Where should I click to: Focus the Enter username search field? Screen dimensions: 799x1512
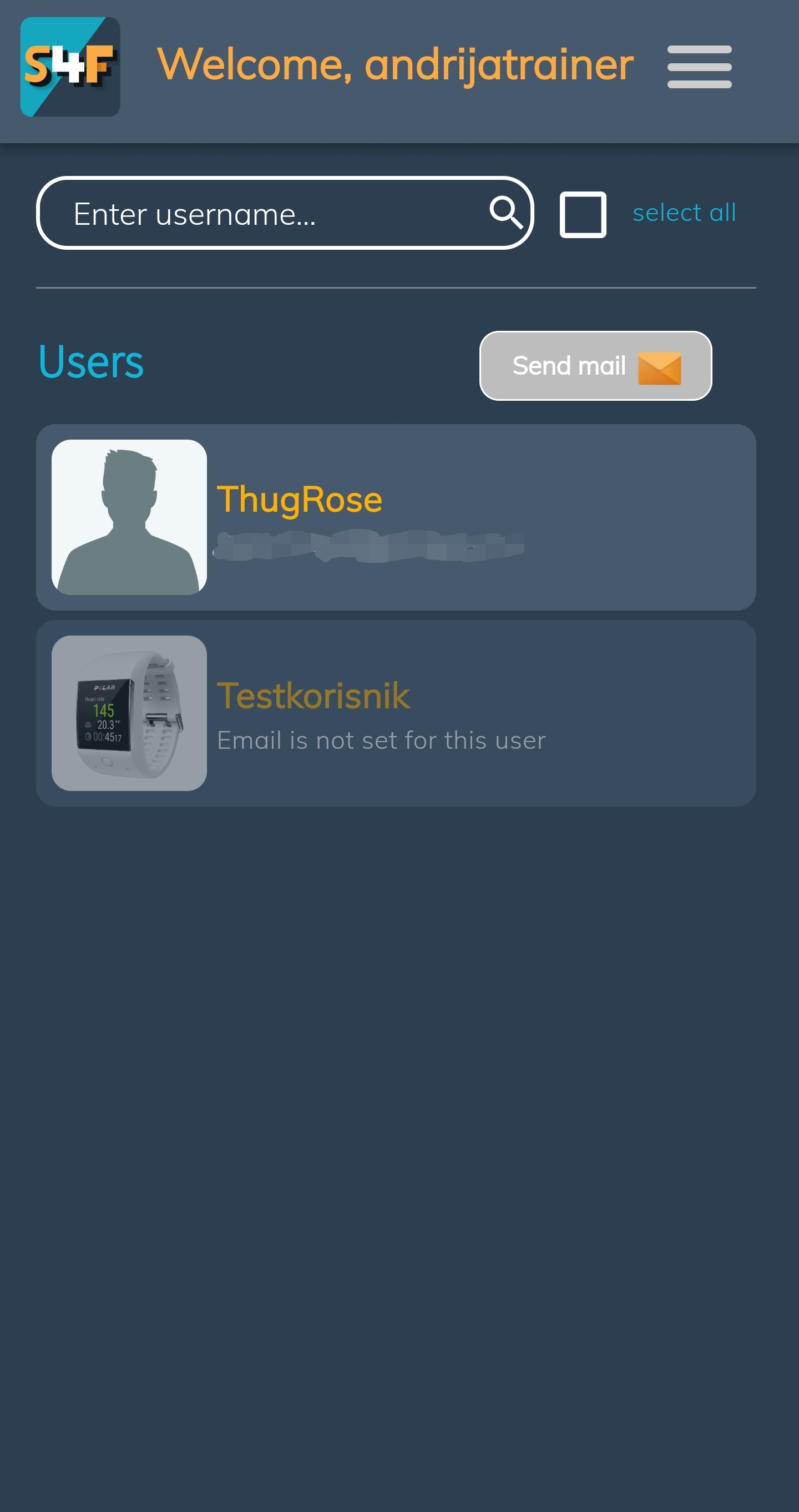[x=285, y=213]
